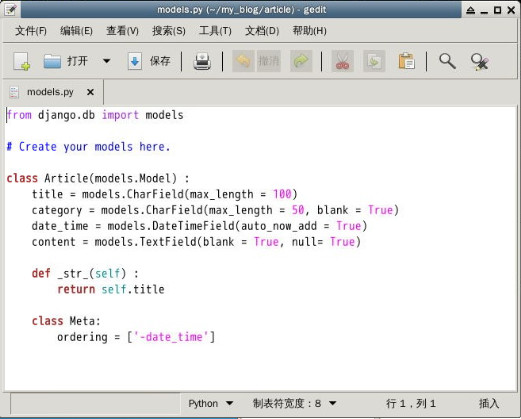
Task: Open find with magnifying glass icon
Action: 447,61
